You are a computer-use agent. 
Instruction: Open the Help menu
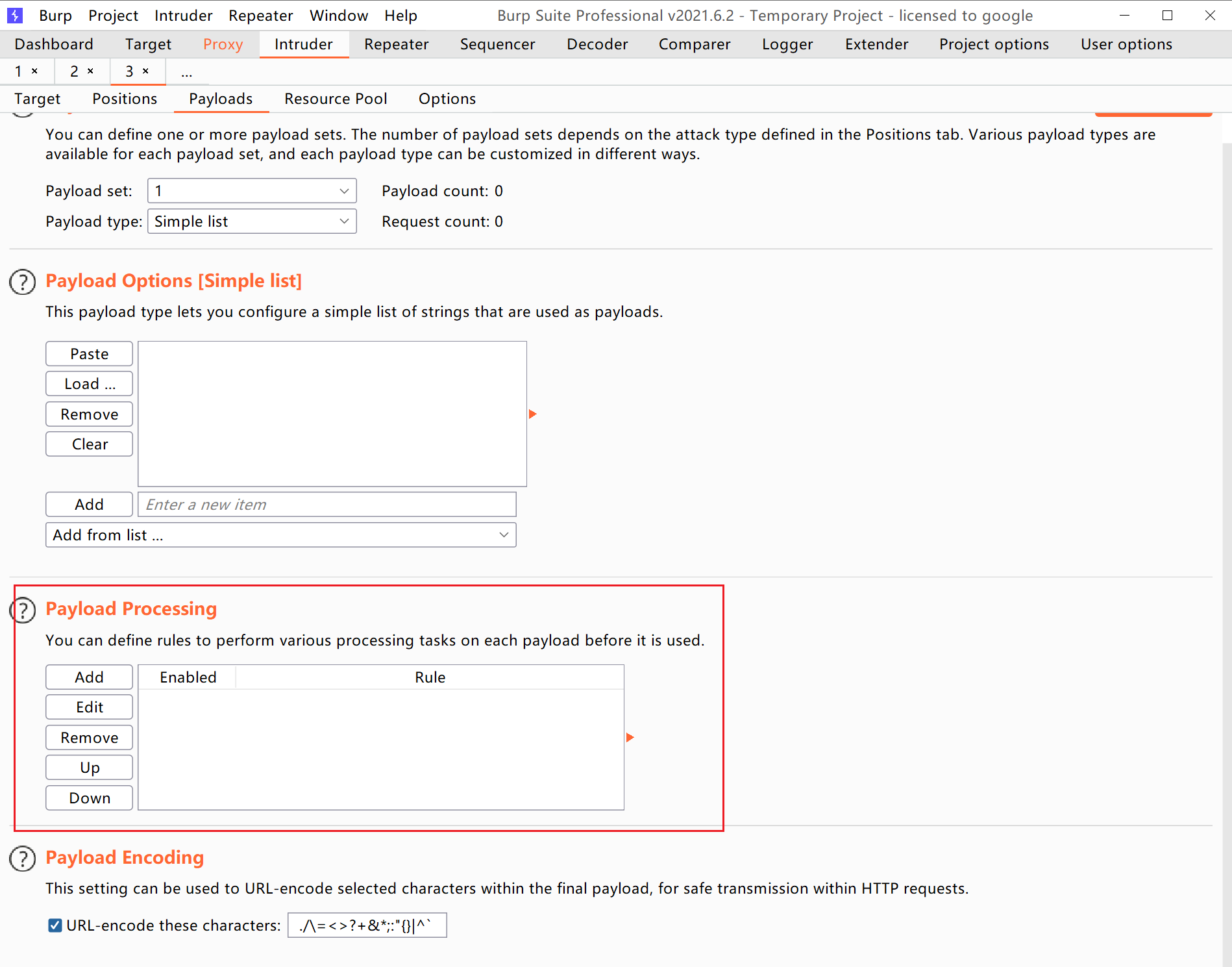(400, 16)
